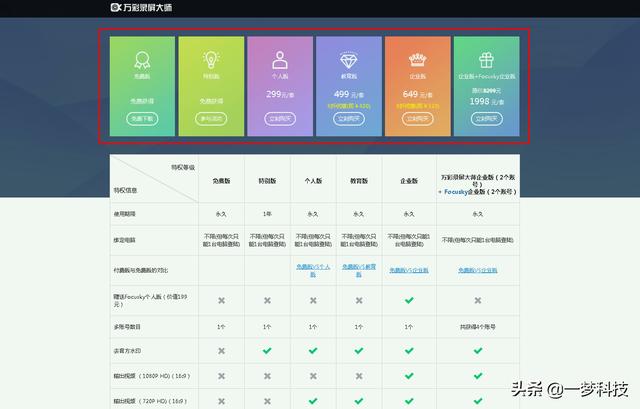Click cross for 720P HD output in 免费版 column
The width and height of the screenshot is (640, 409).
[x=221, y=401]
